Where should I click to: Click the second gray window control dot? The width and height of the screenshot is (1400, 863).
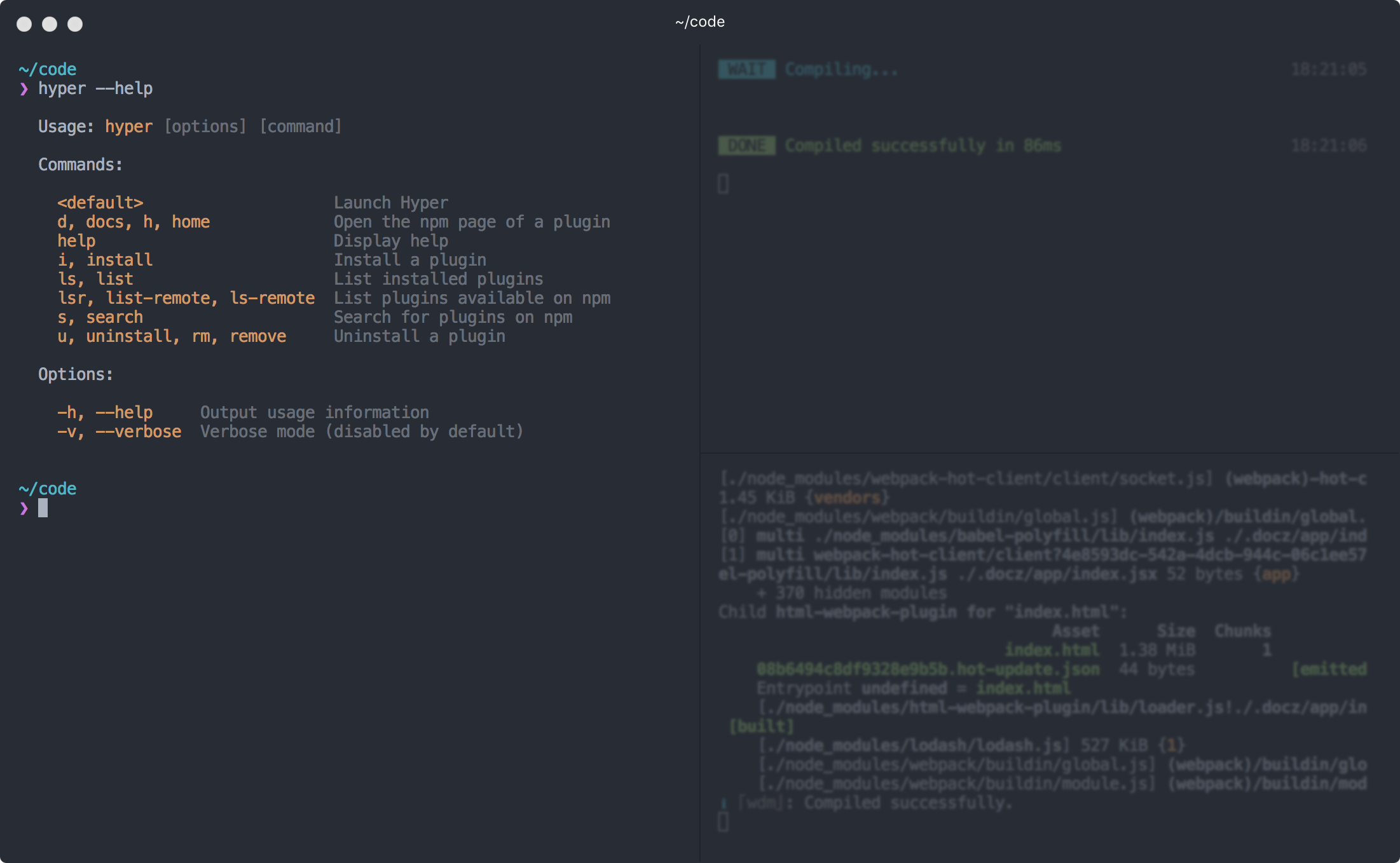pyautogui.click(x=50, y=24)
